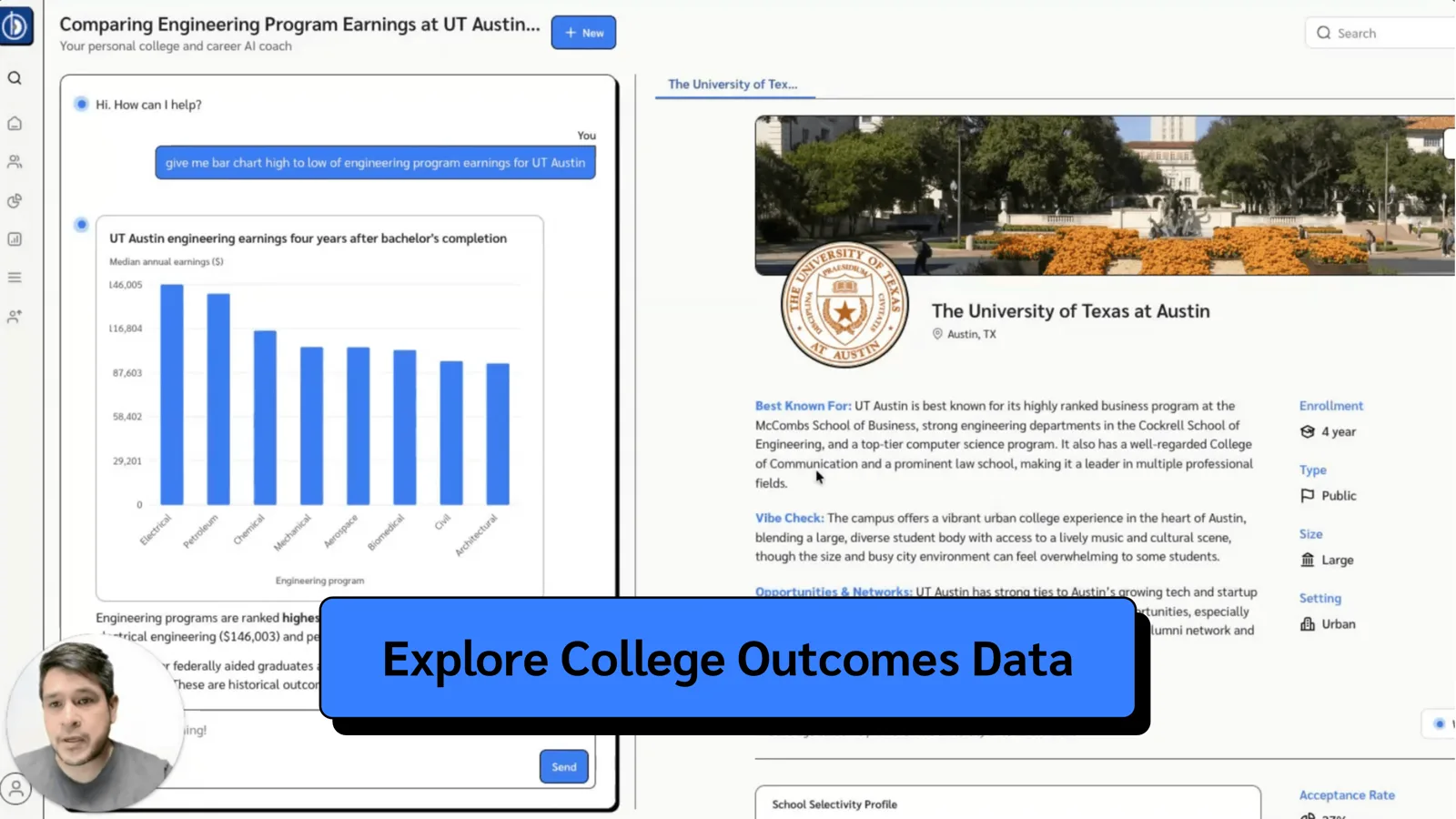Click the Civil bar in chart
The height and width of the screenshot is (819, 1456).
tap(451, 433)
